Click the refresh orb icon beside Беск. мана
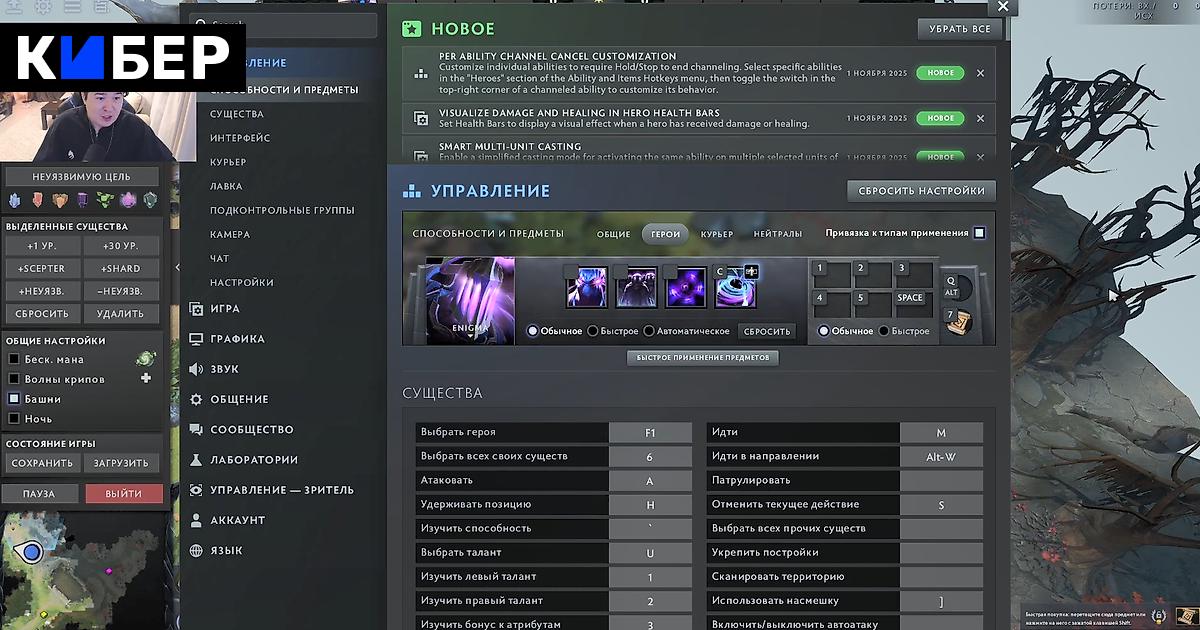 click(146, 358)
